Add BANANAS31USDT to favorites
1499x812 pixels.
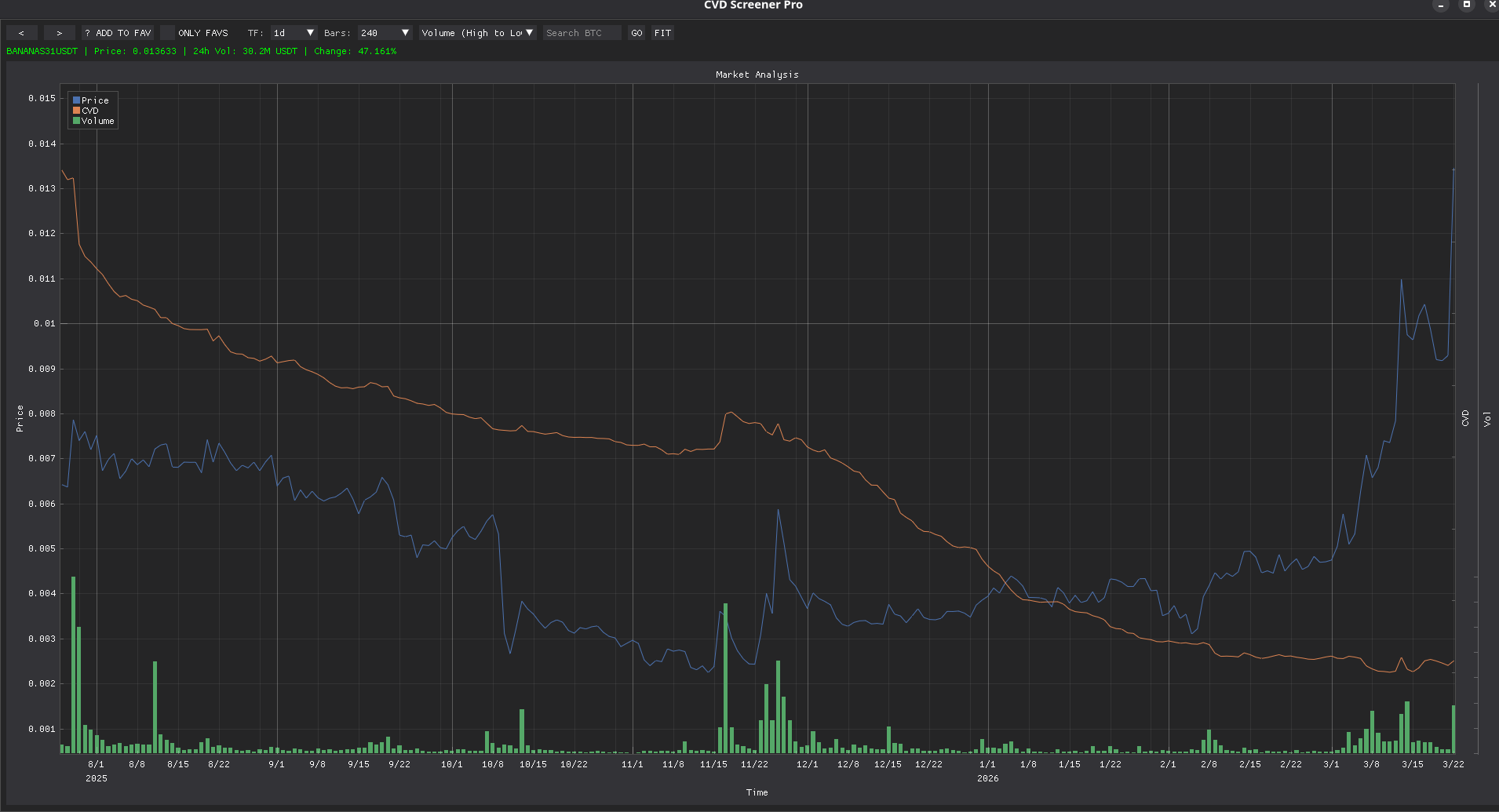(x=118, y=33)
